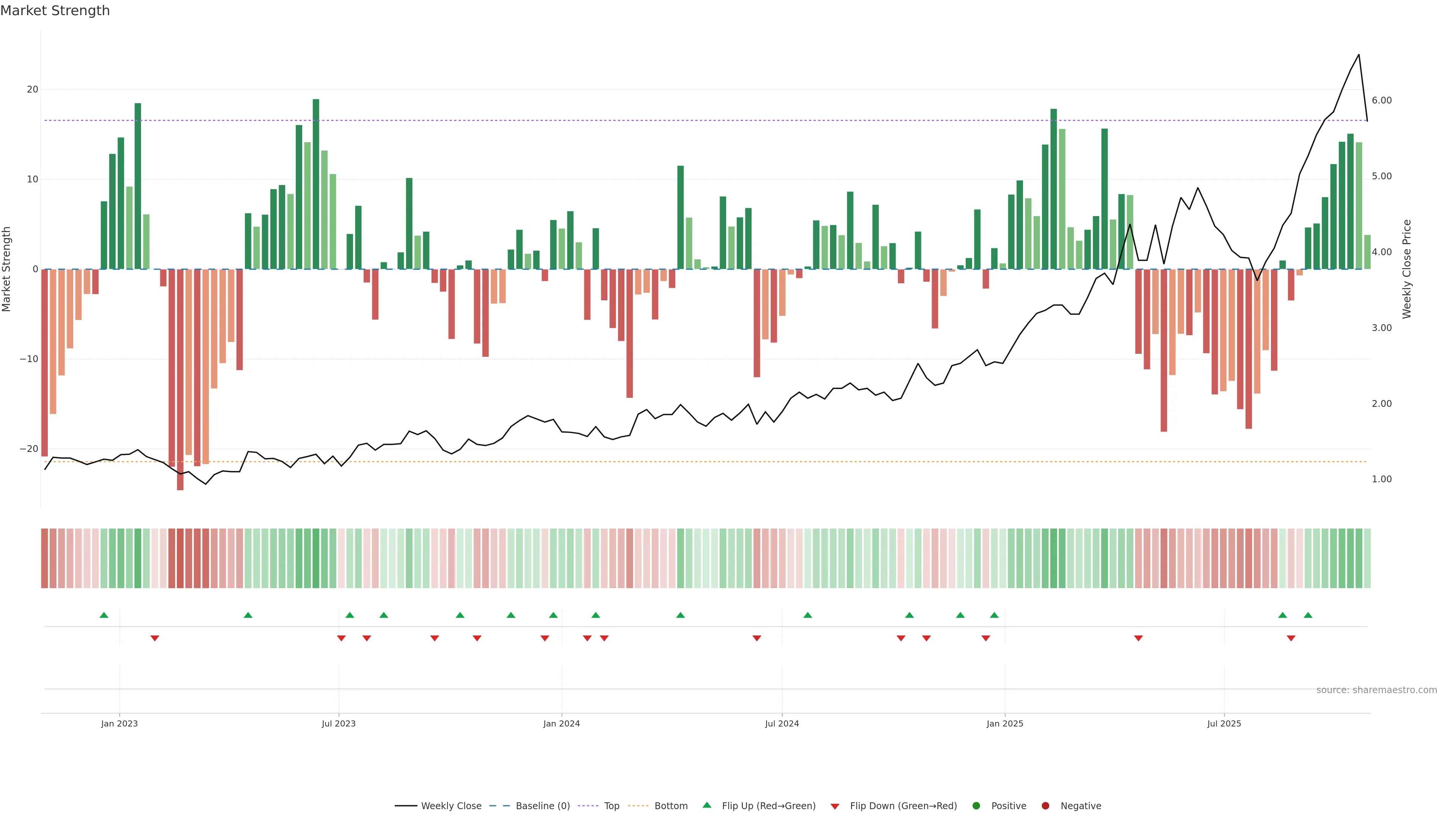
Task: Click the Weekly Close Price axis title
Action: tap(1407, 269)
